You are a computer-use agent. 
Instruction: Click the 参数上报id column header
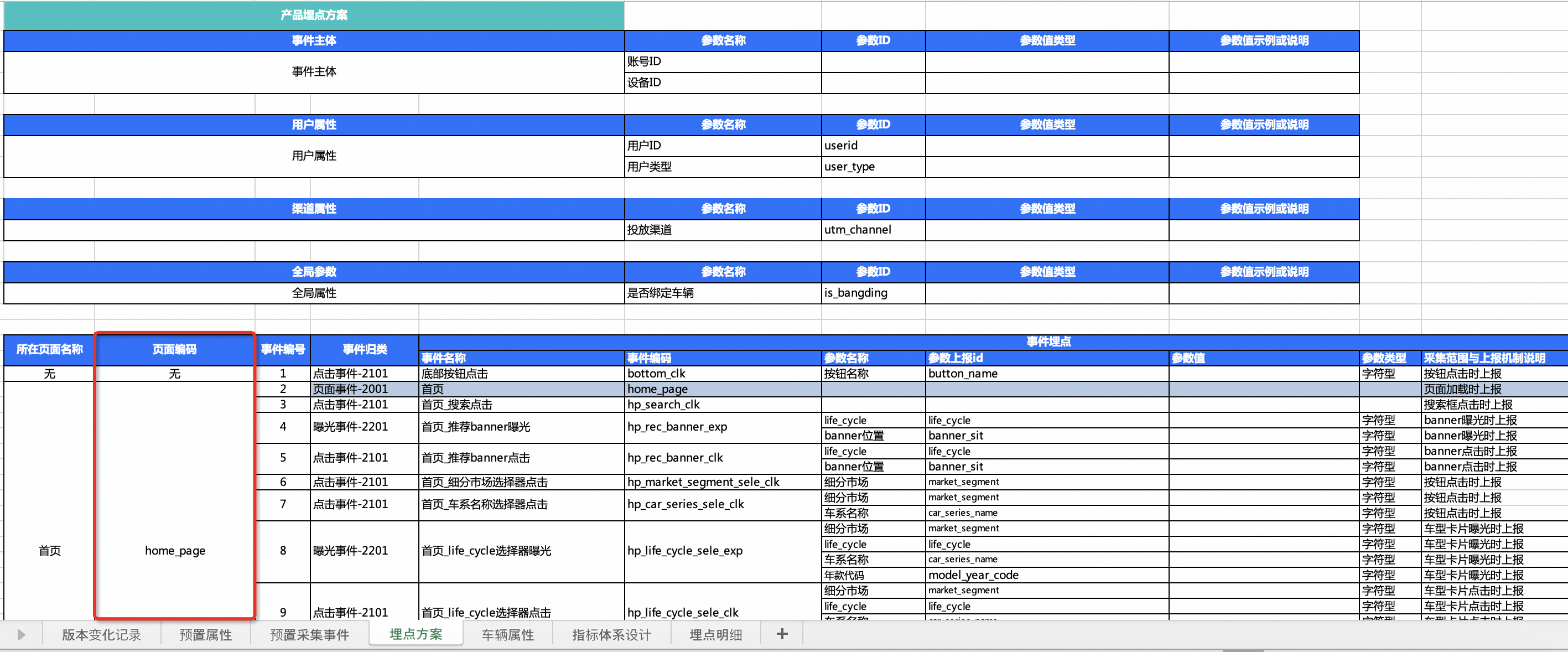coord(1047,359)
